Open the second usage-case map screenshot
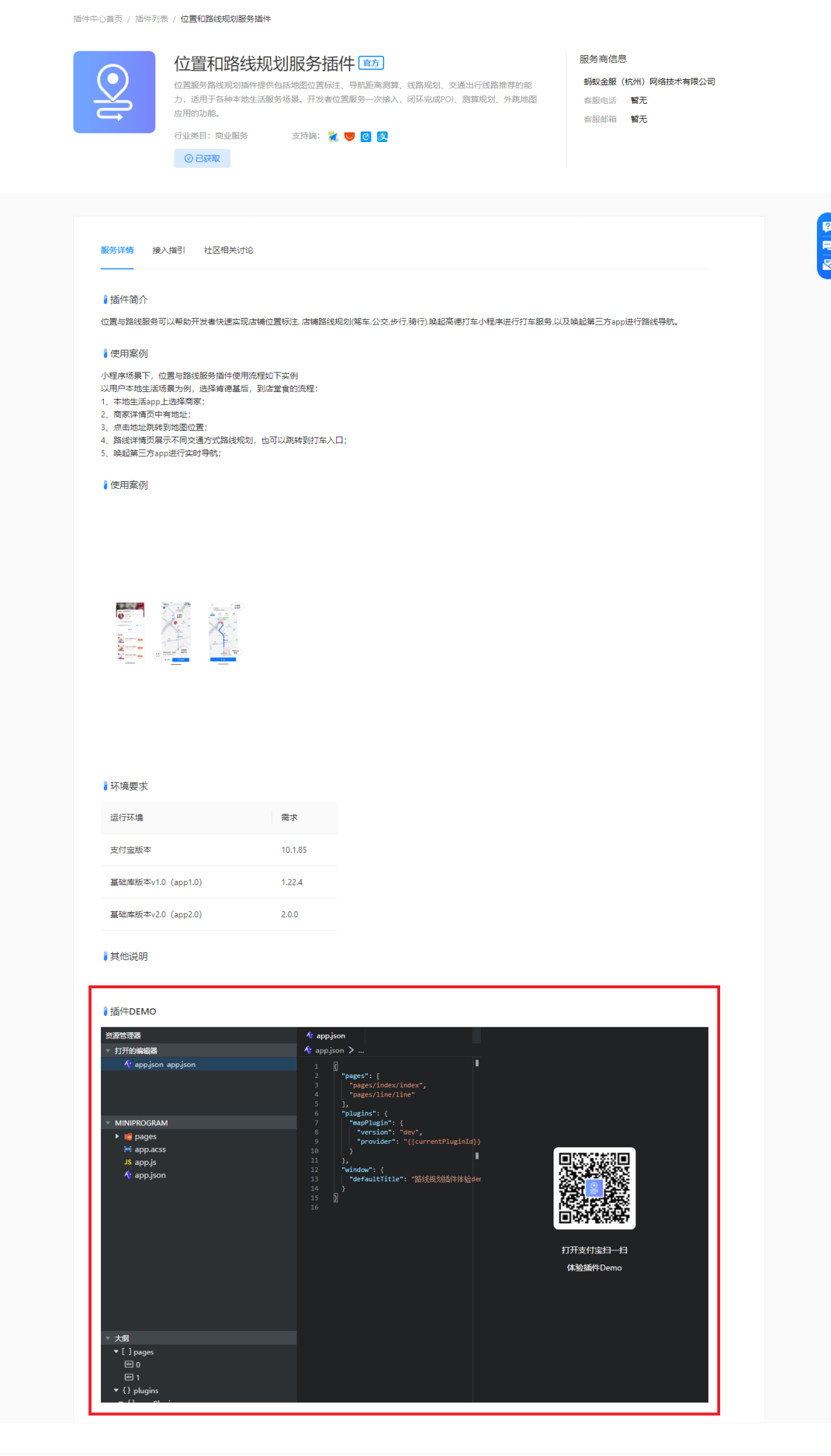831x1456 pixels. click(x=176, y=632)
